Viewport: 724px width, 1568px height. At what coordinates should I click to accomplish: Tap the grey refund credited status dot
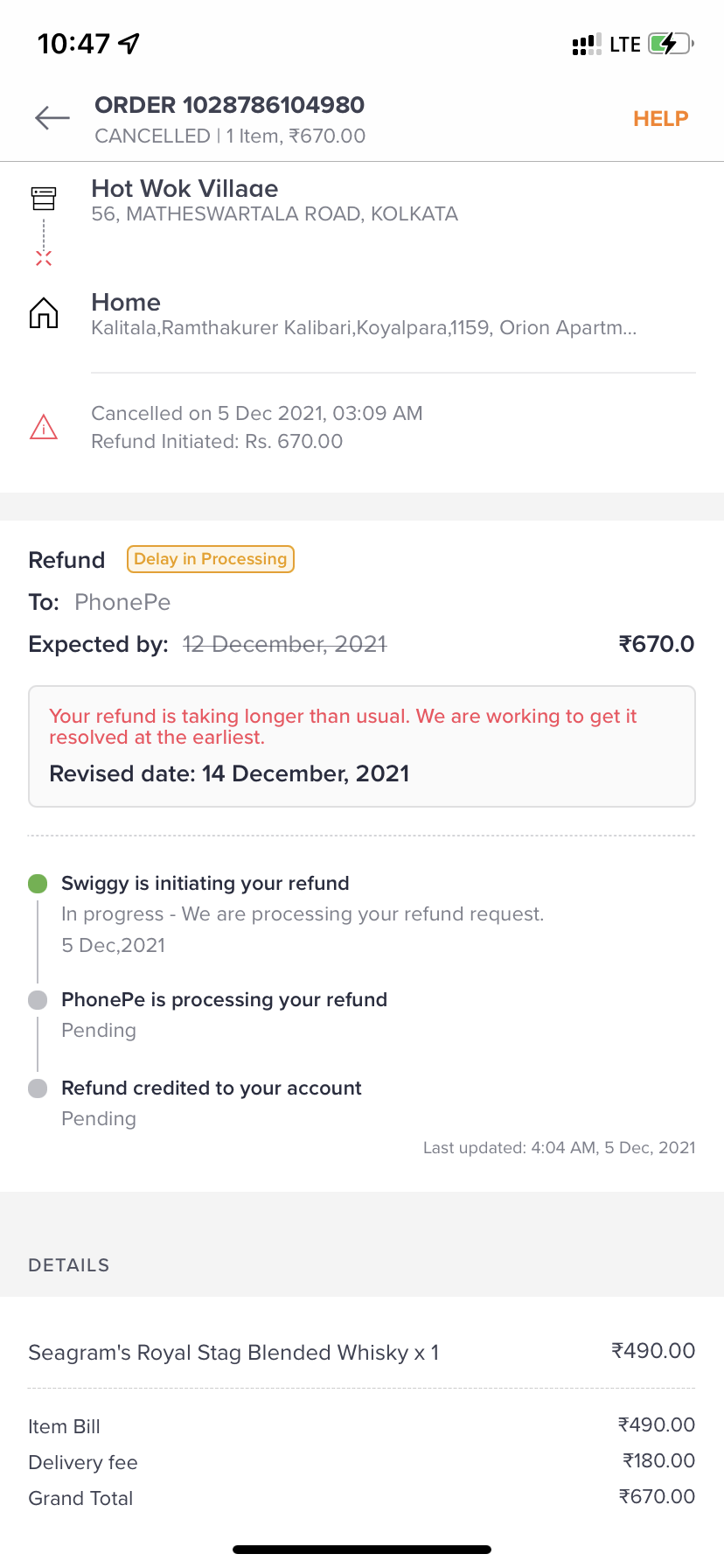pyautogui.click(x=38, y=1088)
